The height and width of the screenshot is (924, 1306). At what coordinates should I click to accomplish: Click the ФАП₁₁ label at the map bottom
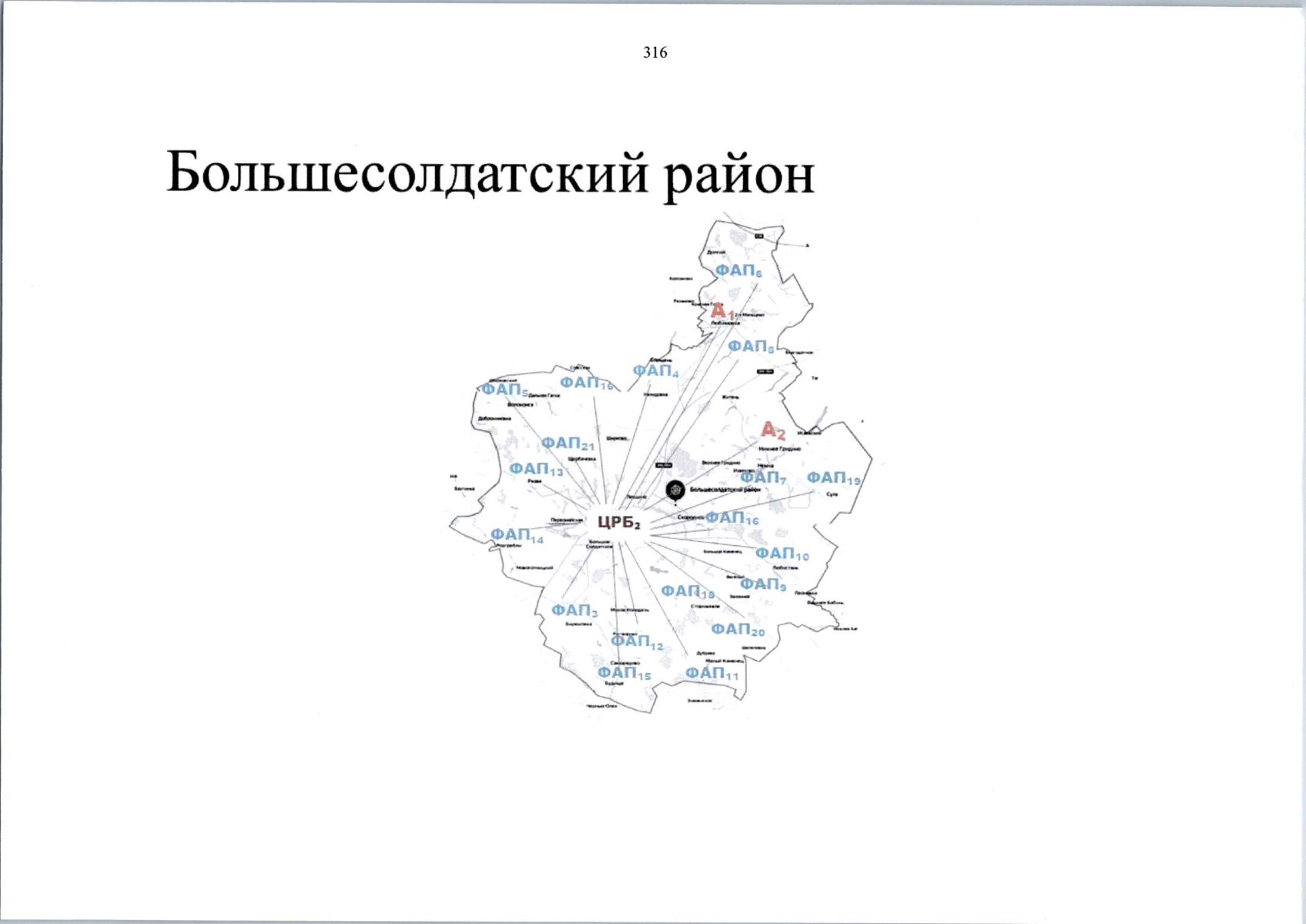(x=713, y=672)
